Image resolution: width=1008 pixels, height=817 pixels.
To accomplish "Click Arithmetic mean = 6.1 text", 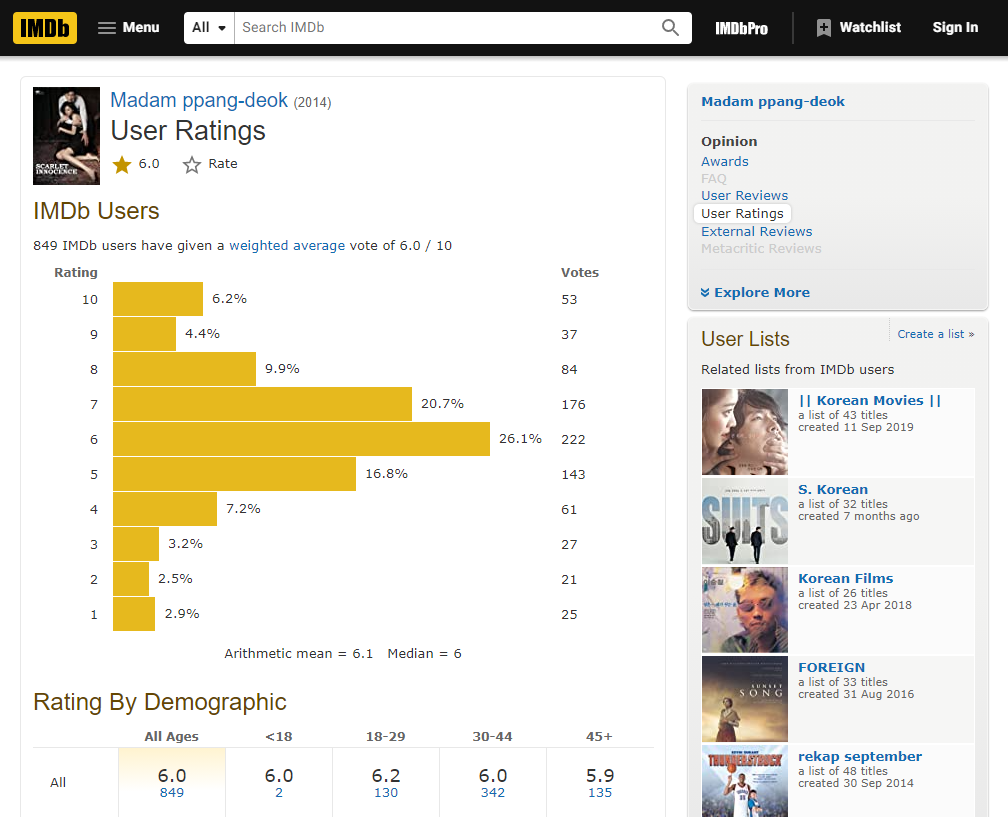I will (298, 654).
